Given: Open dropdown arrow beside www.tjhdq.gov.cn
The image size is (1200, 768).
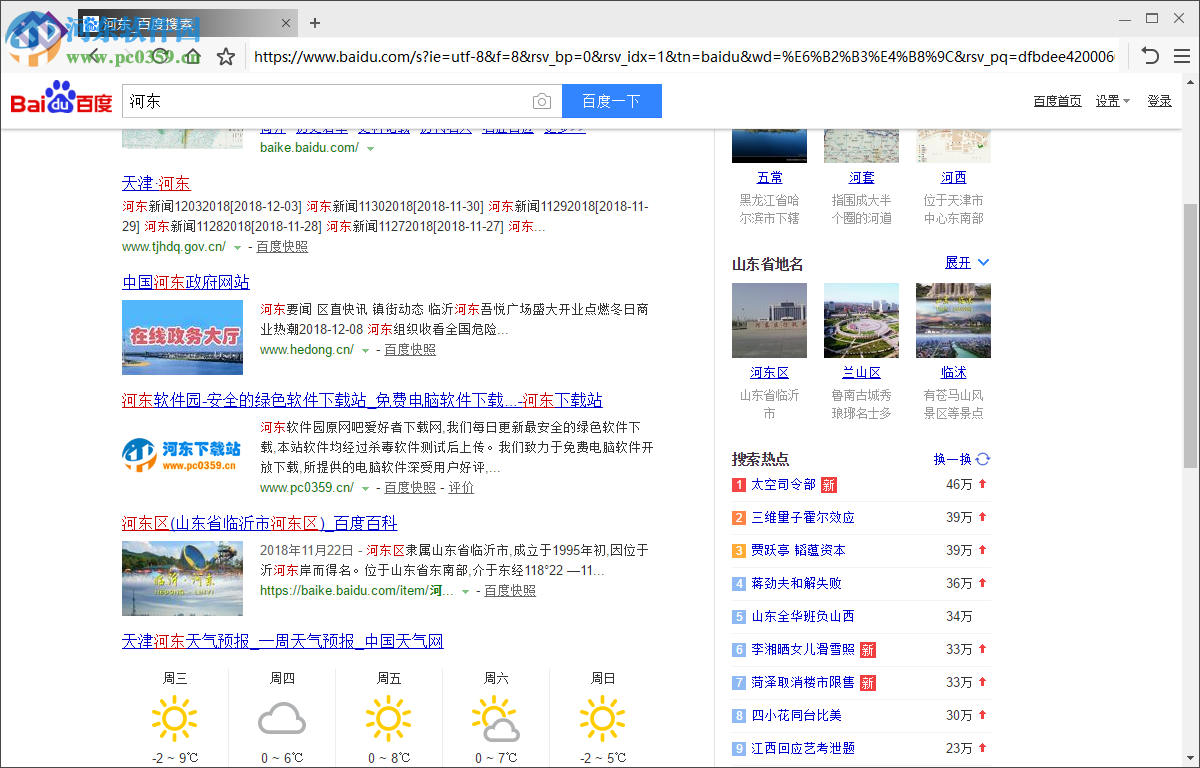Looking at the screenshot, I should tap(238, 247).
